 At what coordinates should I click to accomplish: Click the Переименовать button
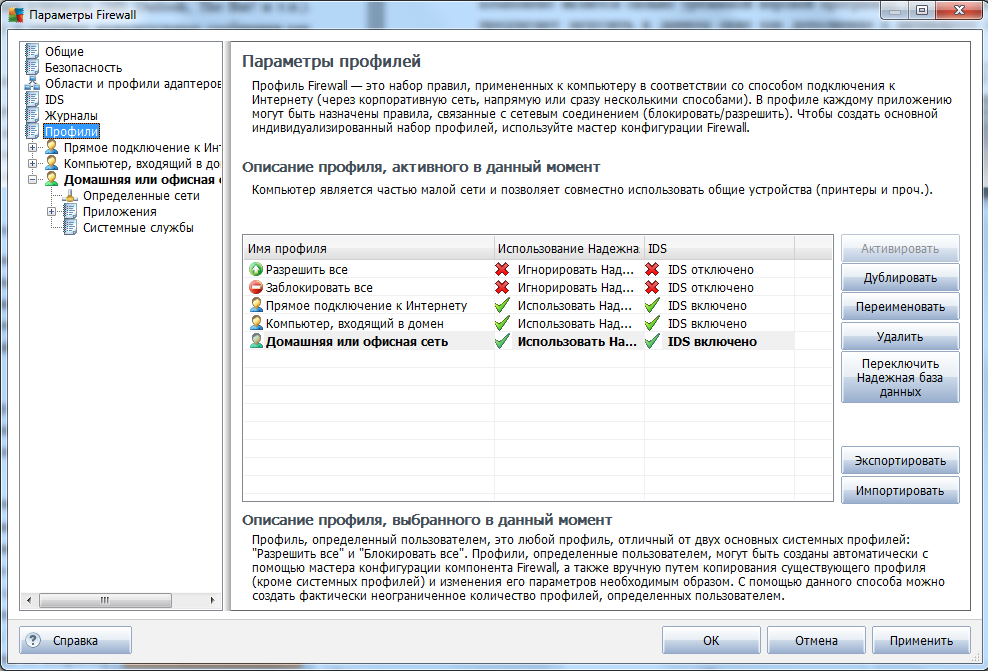click(x=900, y=307)
